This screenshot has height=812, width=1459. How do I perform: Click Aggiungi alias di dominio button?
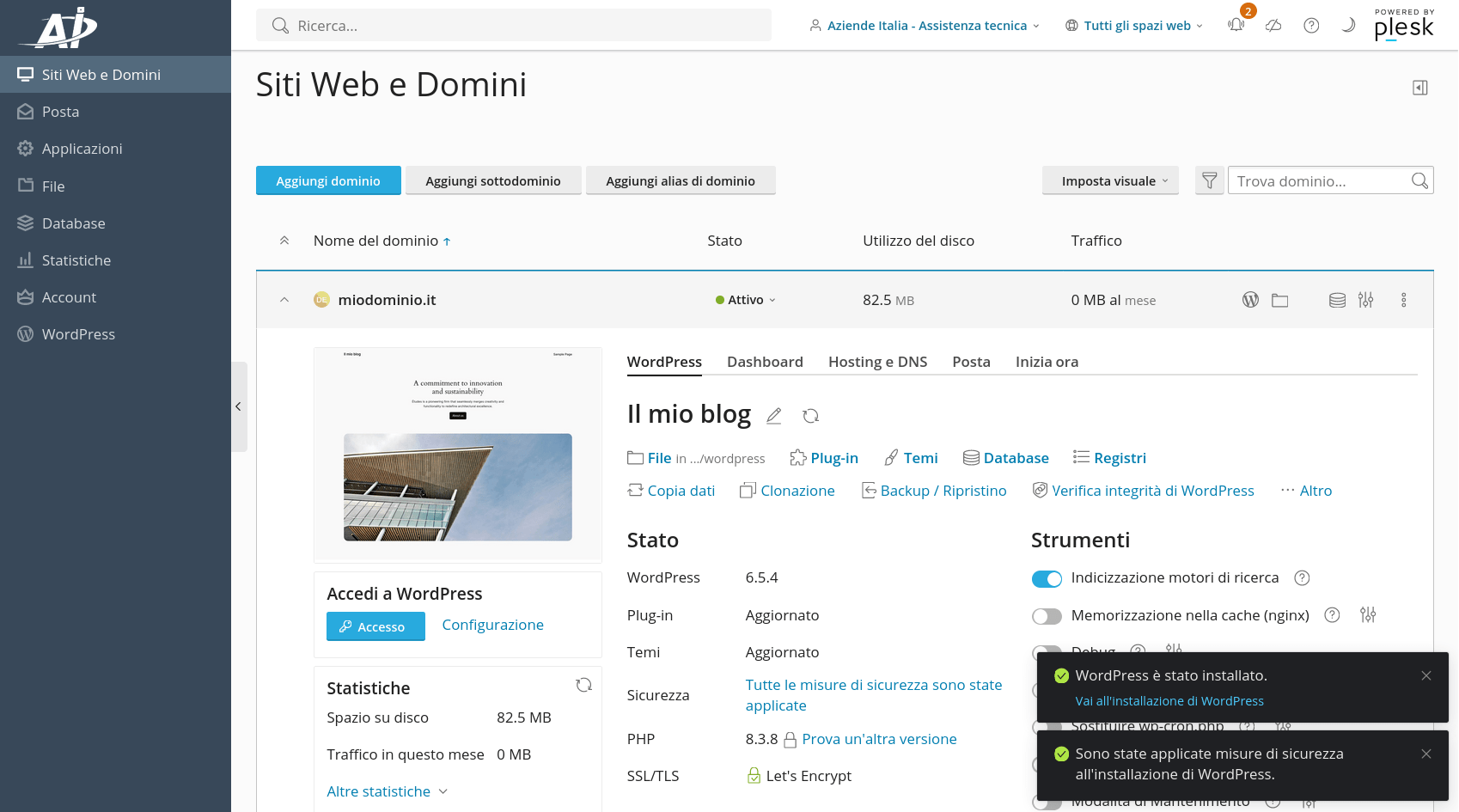(x=681, y=180)
